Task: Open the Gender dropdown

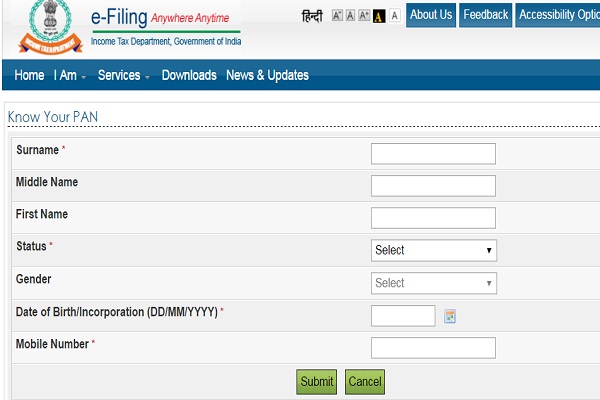Action: [x=433, y=283]
